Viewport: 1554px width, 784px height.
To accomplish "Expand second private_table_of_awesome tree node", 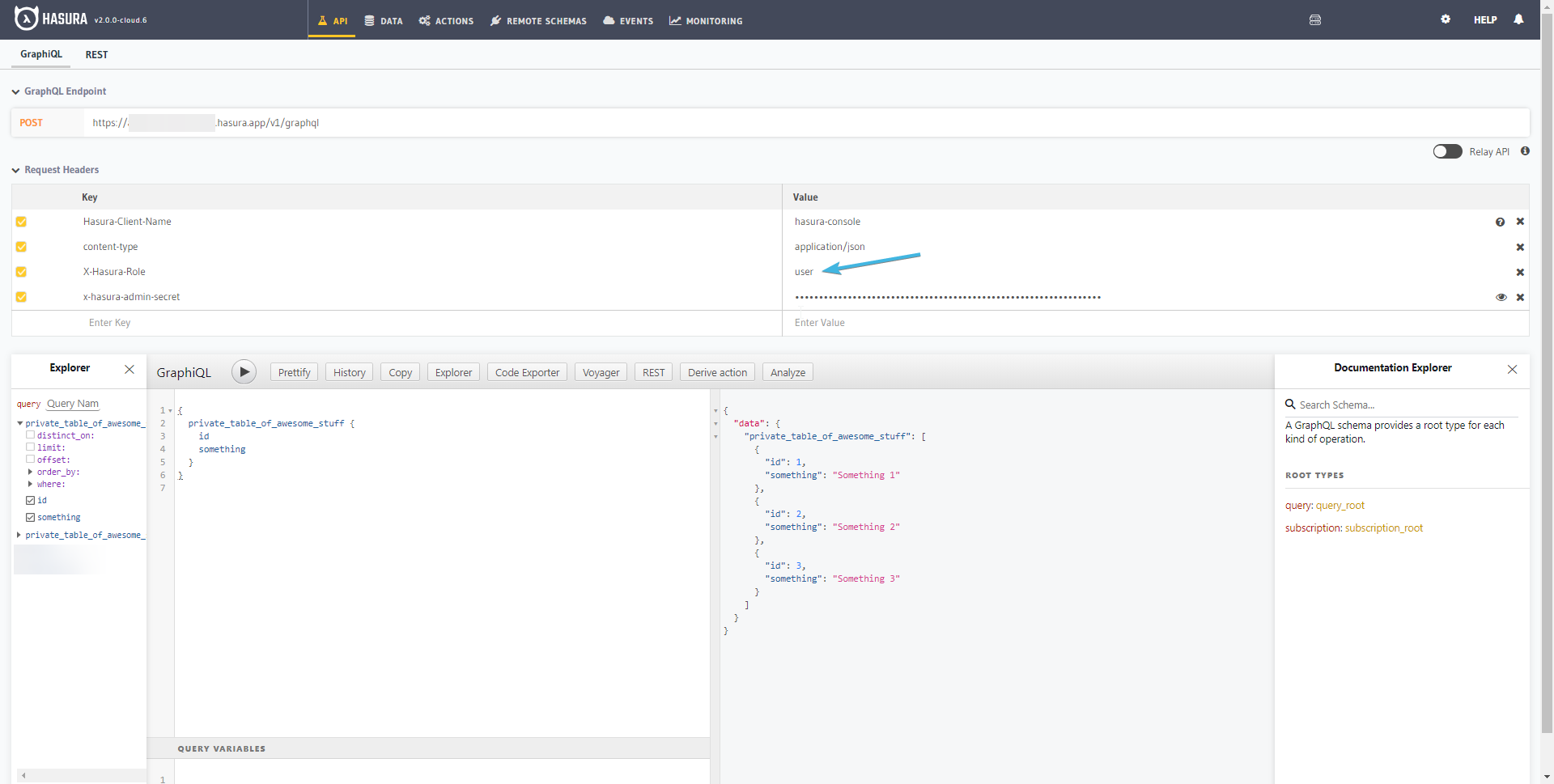I will [19, 535].
